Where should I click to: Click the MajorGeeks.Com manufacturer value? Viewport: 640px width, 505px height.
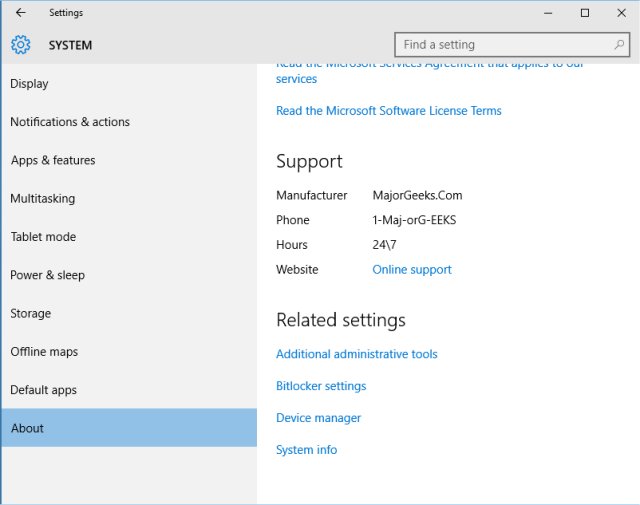tap(417, 195)
